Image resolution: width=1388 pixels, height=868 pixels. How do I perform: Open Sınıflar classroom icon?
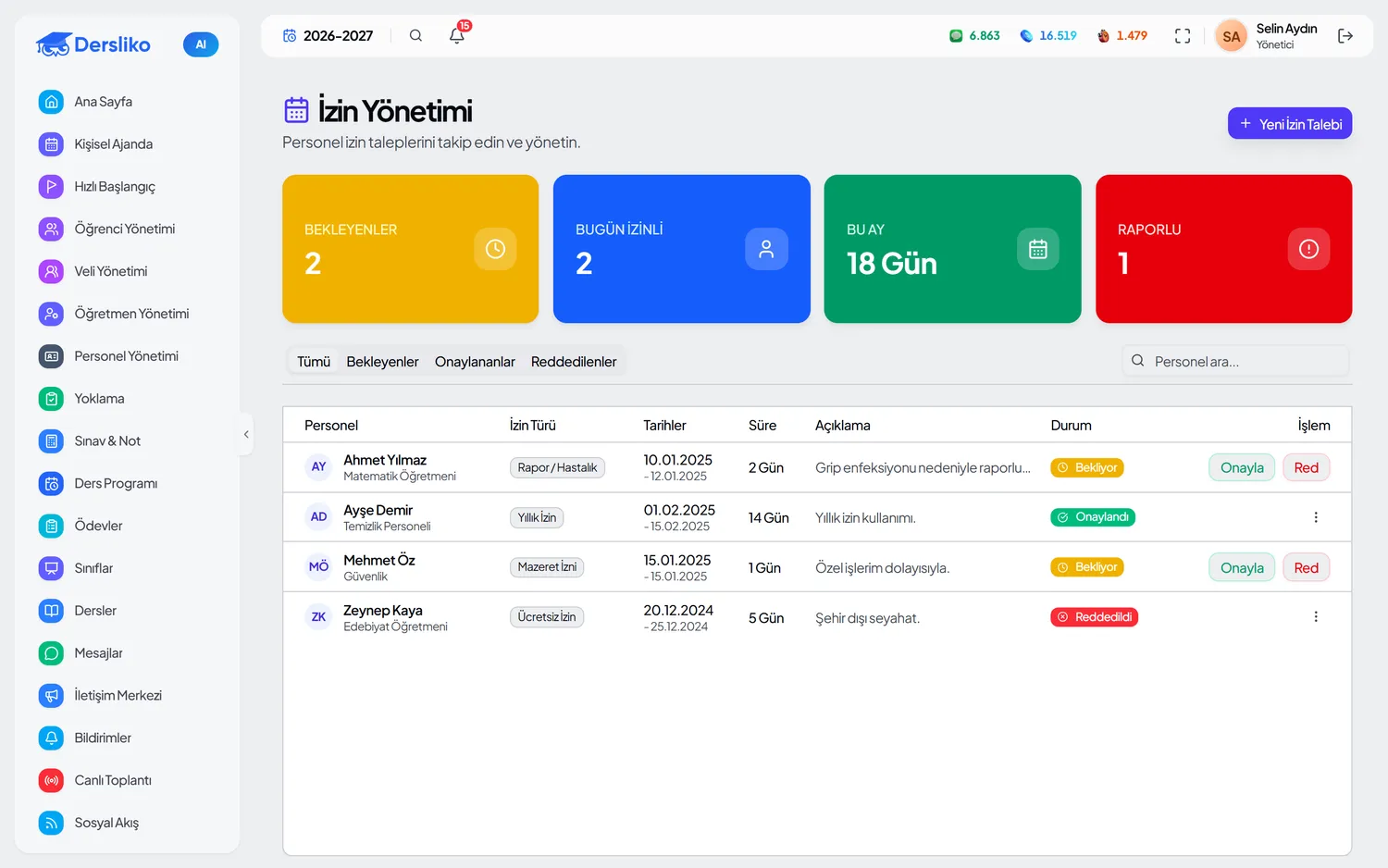[x=52, y=568]
